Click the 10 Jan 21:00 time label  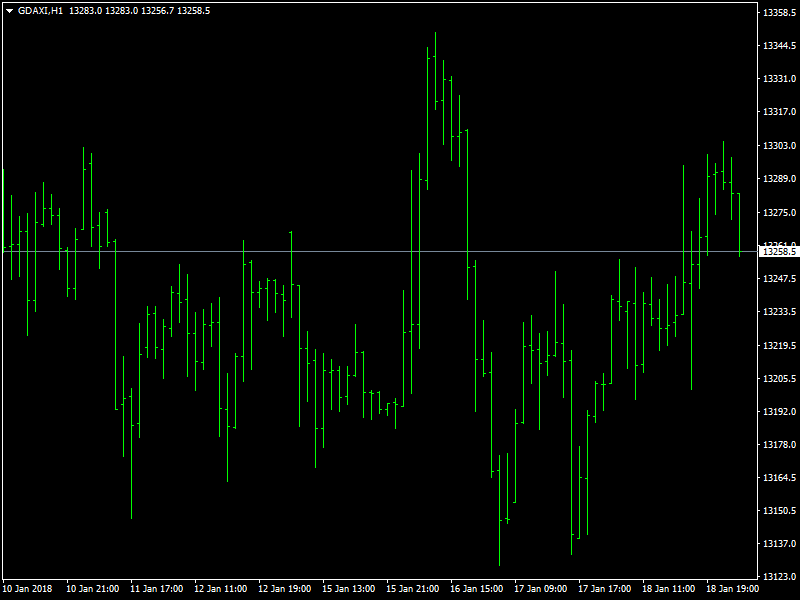[x=93, y=589]
